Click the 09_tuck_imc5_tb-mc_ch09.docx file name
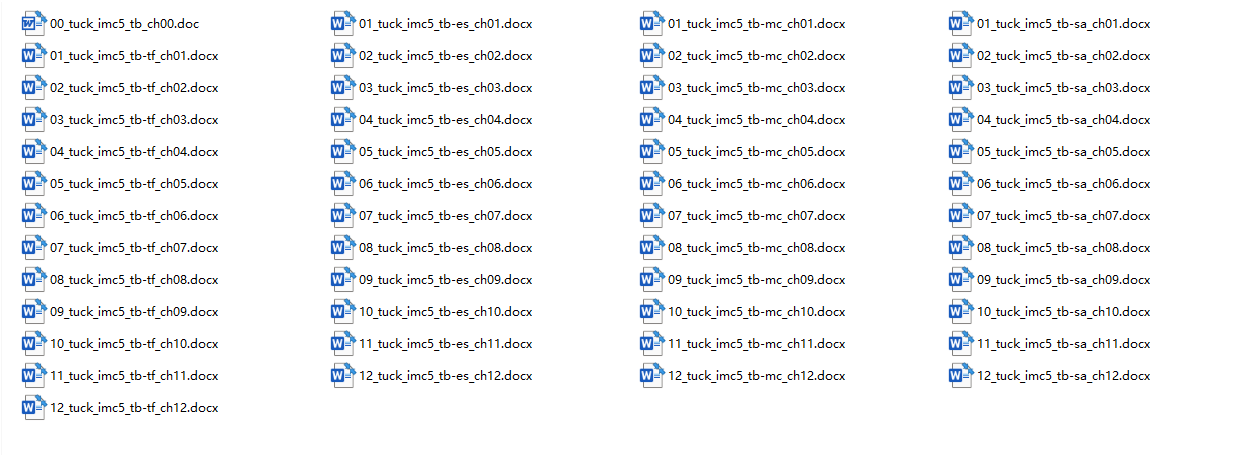Screen dimensions: 1254x455 [757, 280]
